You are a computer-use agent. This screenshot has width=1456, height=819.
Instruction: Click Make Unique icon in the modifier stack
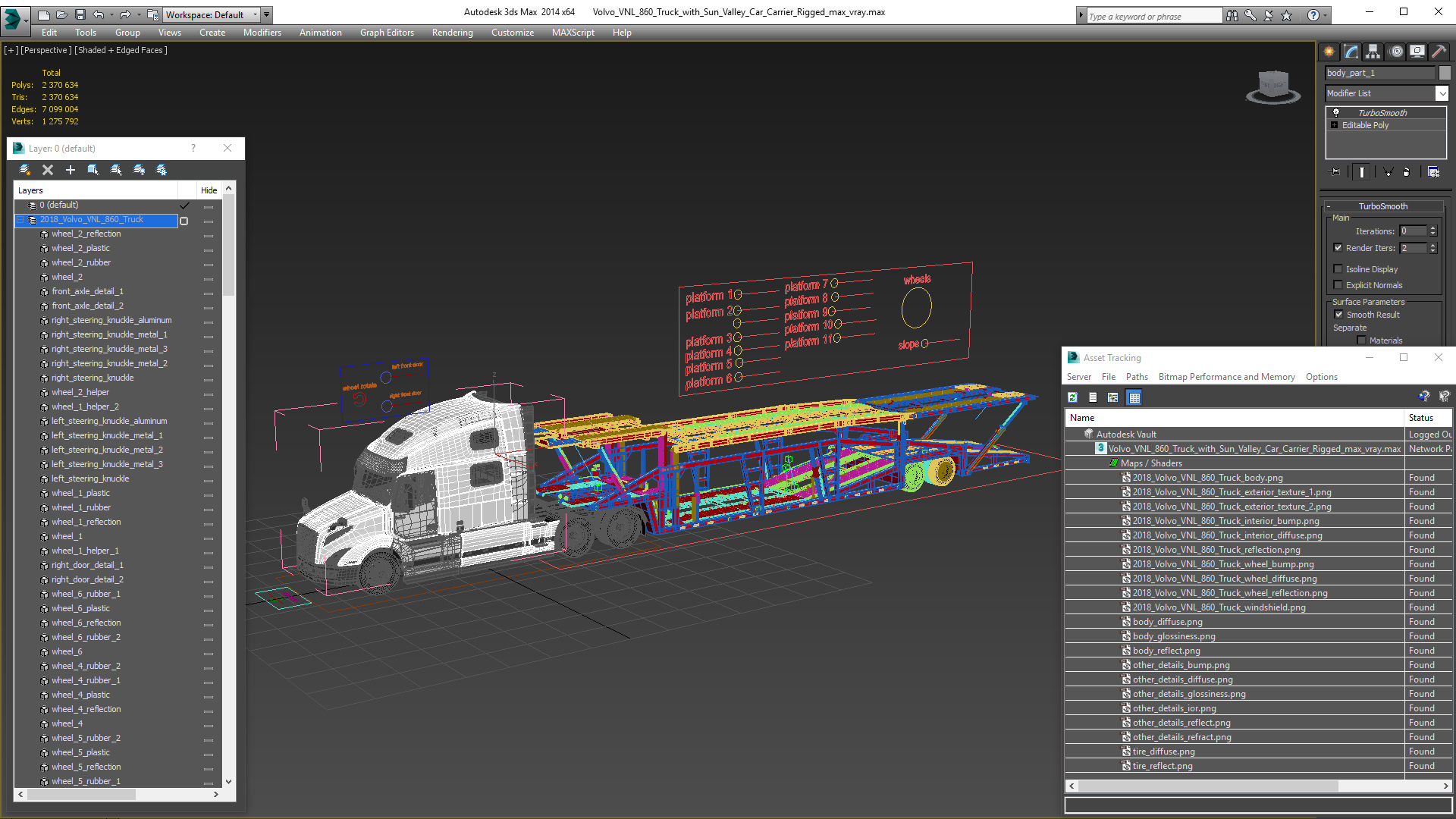(x=1388, y=172)
